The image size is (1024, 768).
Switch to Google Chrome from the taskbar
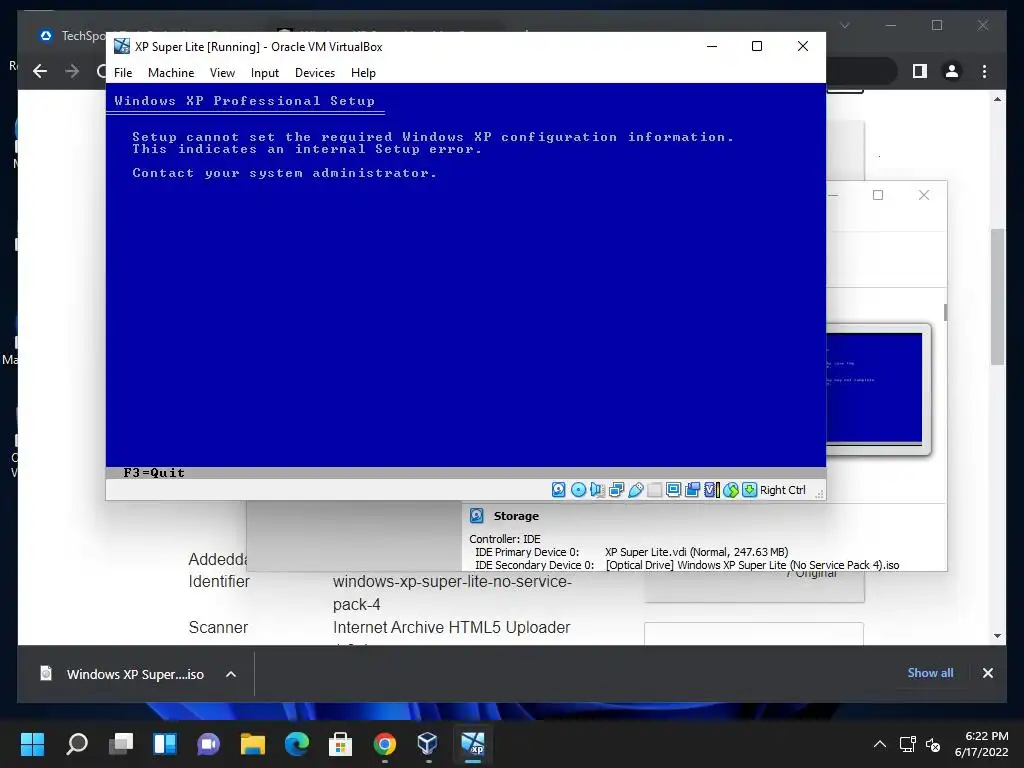(x=385, y=744)
